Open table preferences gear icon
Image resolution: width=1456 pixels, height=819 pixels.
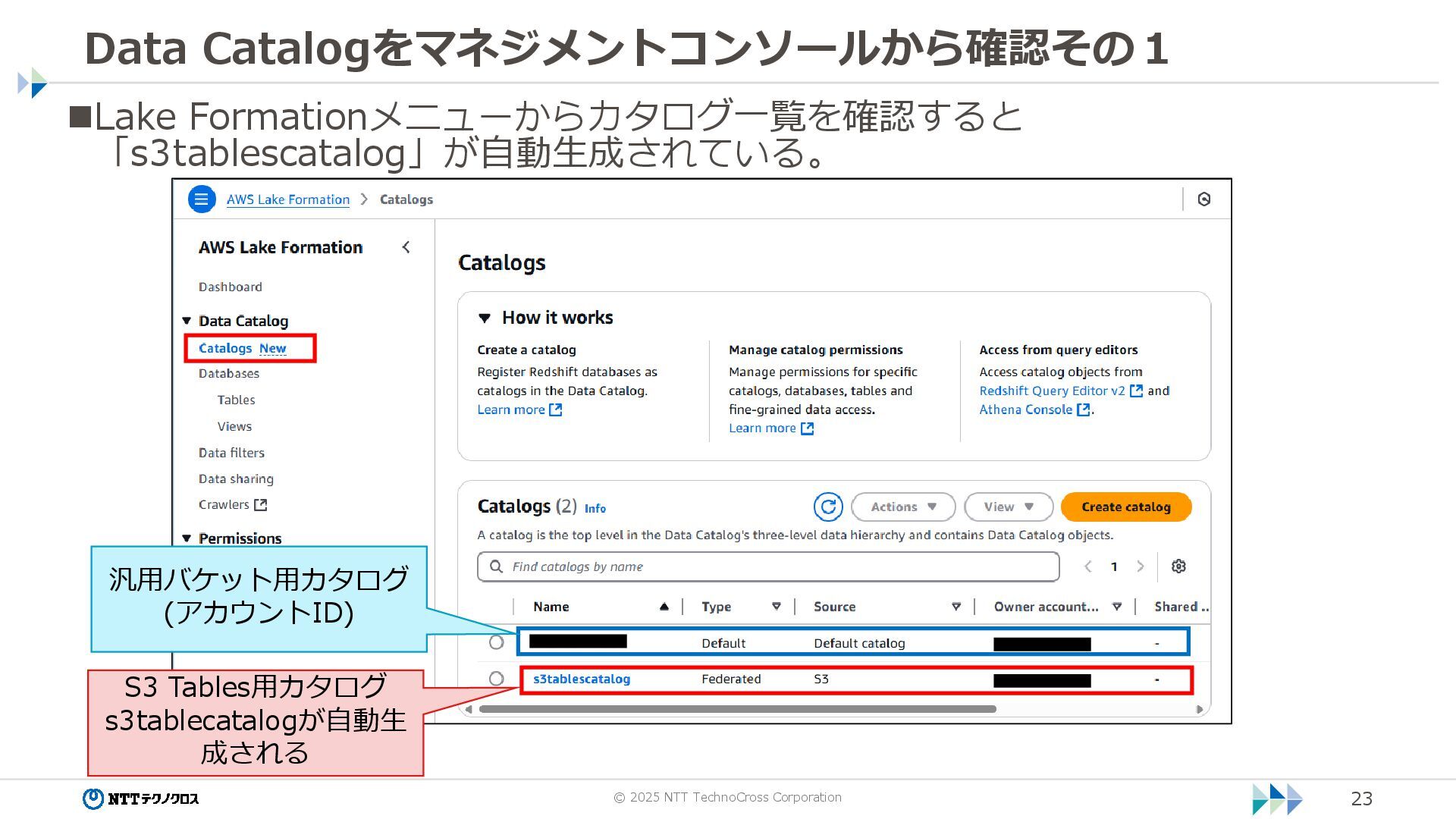tap(1178, 566)
